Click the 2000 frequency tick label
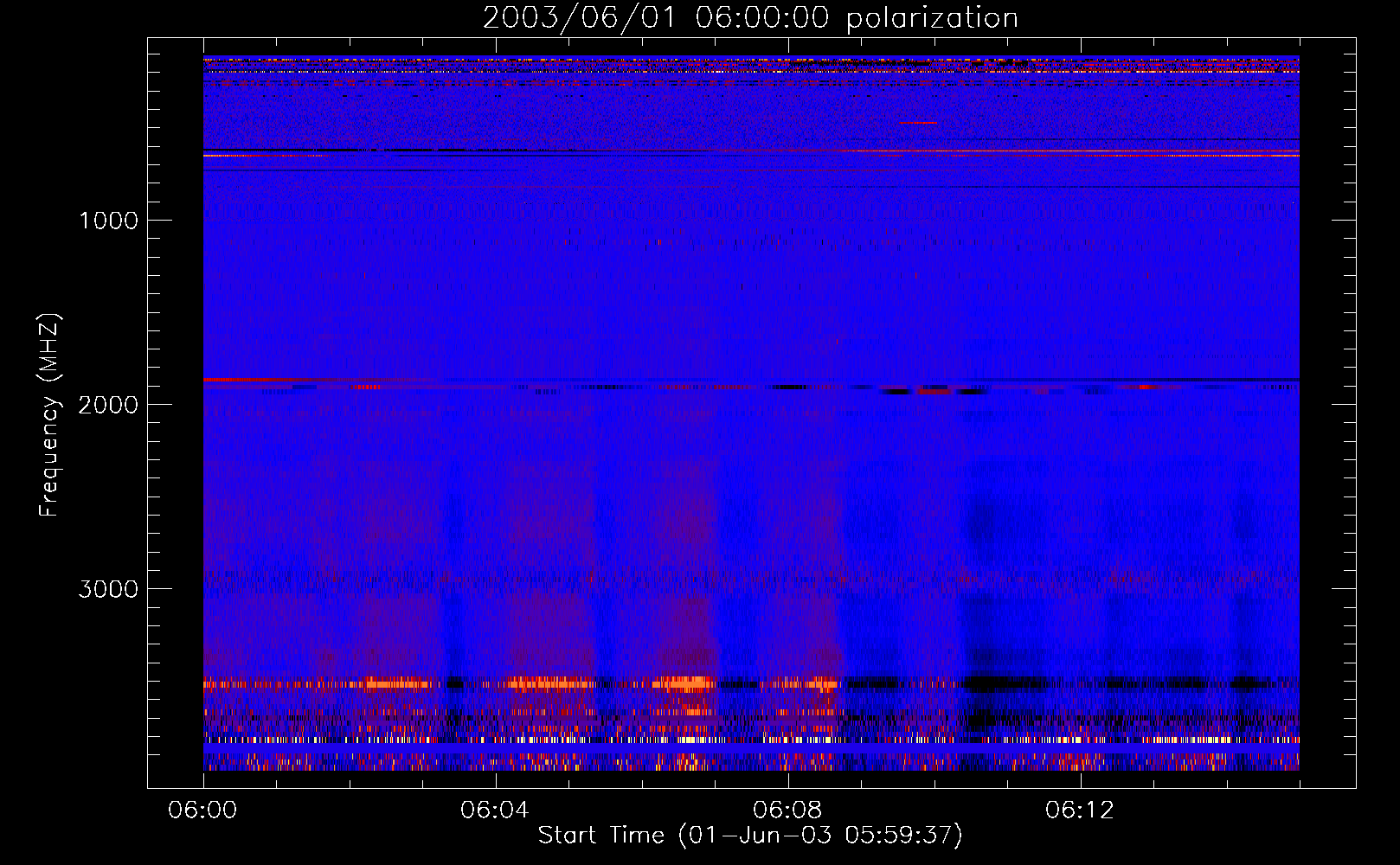The height and width of the screenshot is (865, 1400). point(108,405)
